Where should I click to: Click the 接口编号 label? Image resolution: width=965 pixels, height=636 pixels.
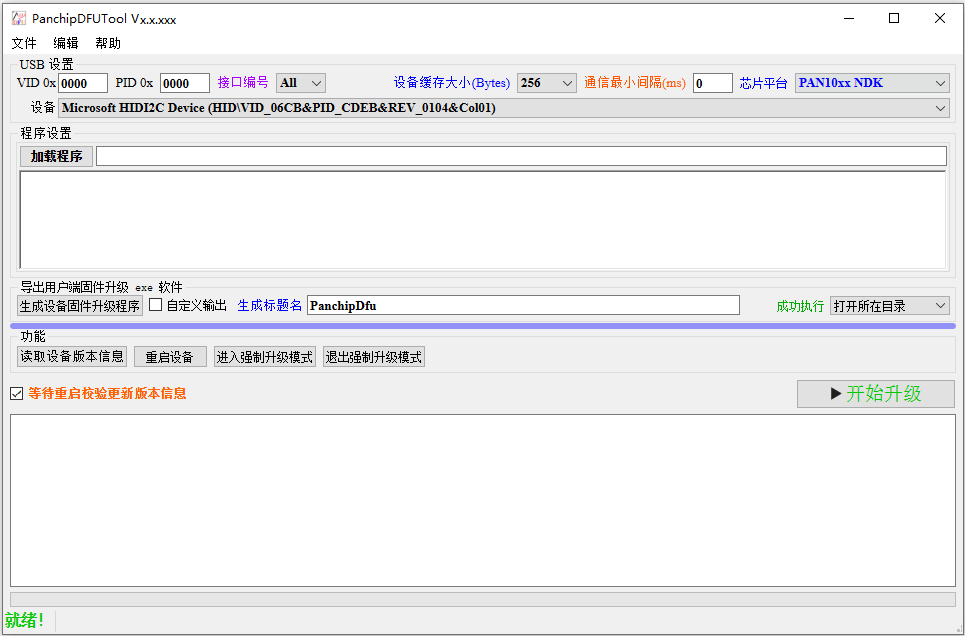click(243, 83)
